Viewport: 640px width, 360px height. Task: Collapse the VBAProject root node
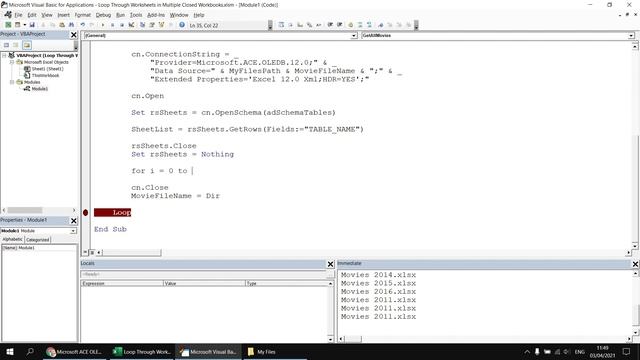click(4, 55)
